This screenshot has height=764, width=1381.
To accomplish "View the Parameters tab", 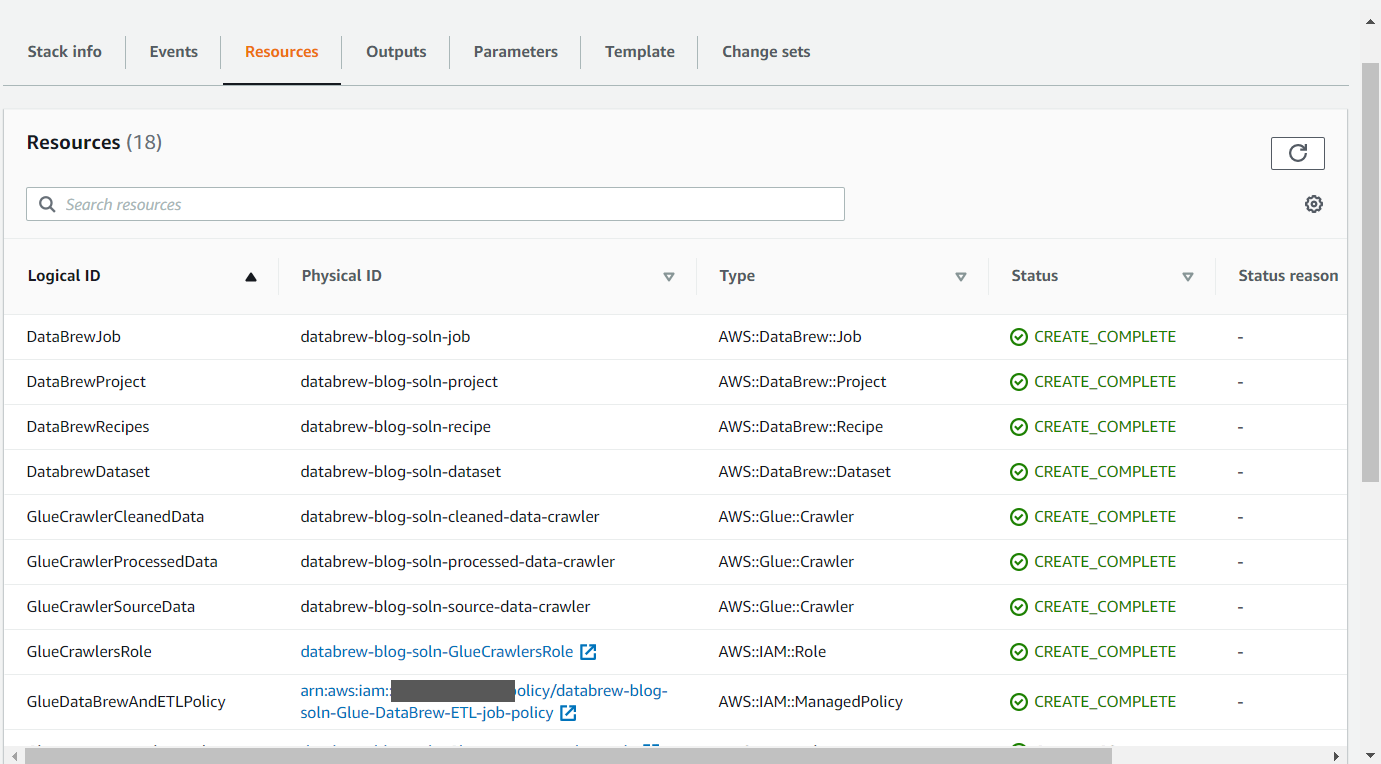I will pos(516,52).
